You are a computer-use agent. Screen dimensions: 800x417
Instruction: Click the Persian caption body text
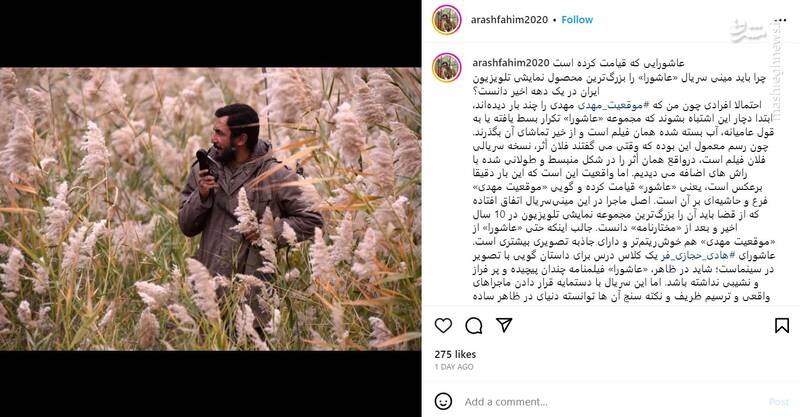[623, 187]
